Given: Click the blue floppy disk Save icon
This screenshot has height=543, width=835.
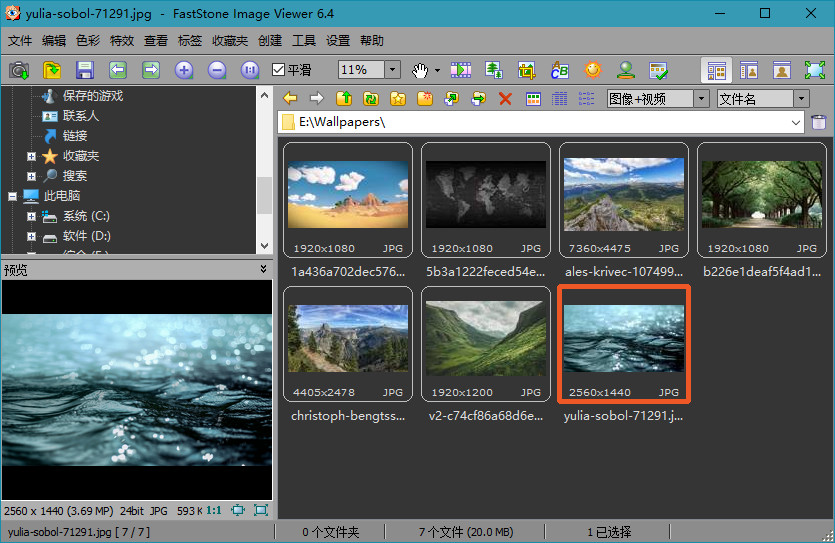Looking at the screenshot, I should coord(85,70).
